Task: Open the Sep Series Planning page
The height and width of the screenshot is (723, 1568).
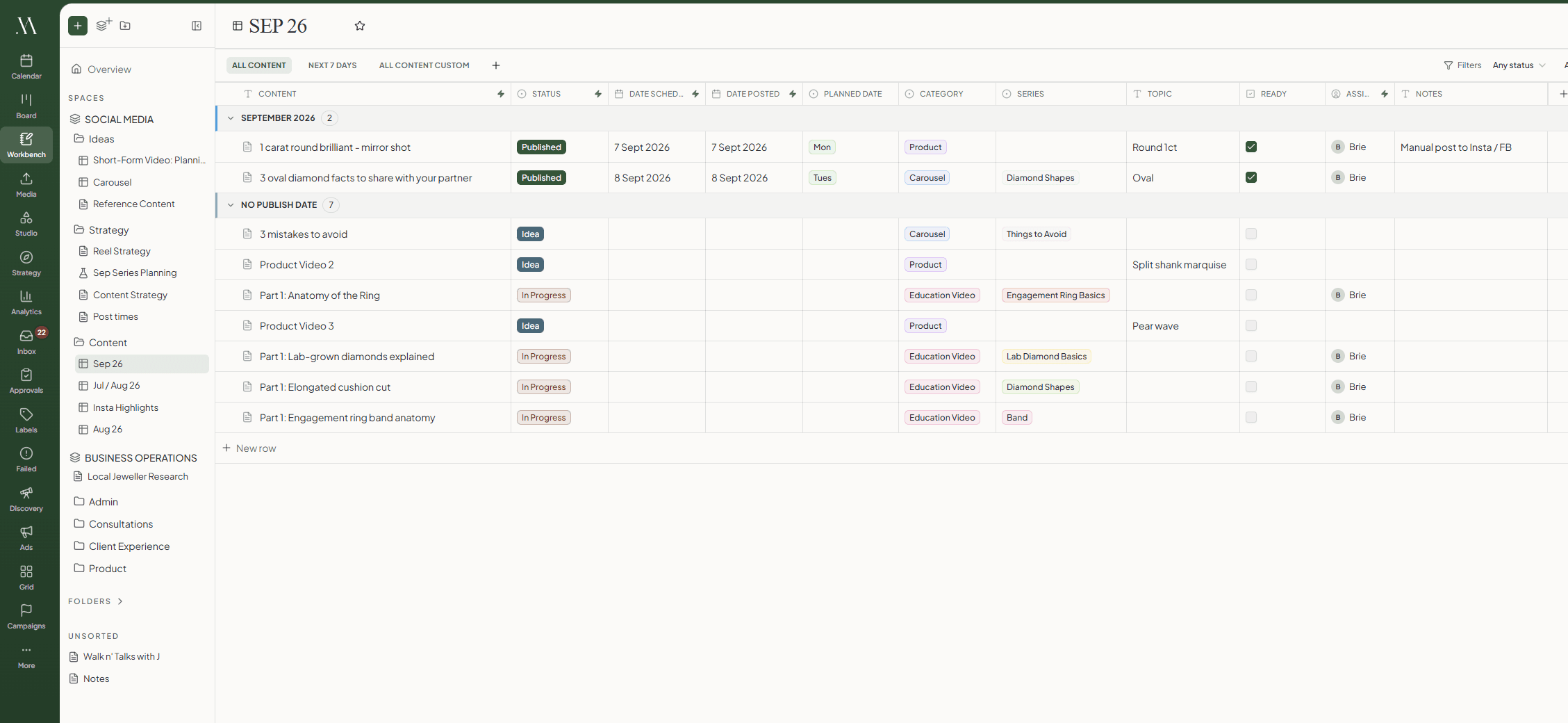Action: (135, 273)
